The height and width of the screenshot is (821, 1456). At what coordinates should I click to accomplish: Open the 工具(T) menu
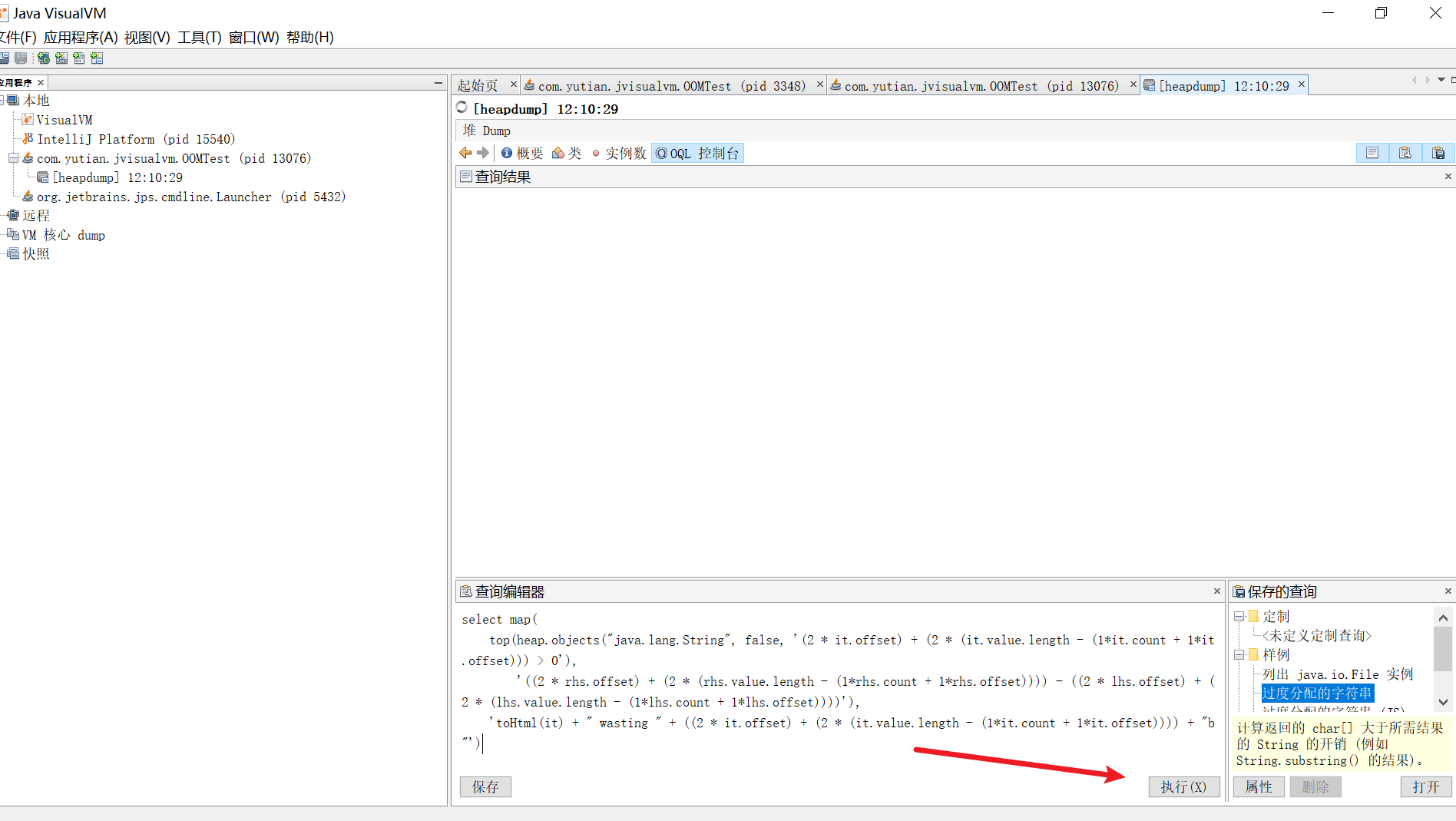tap(199, 37)
